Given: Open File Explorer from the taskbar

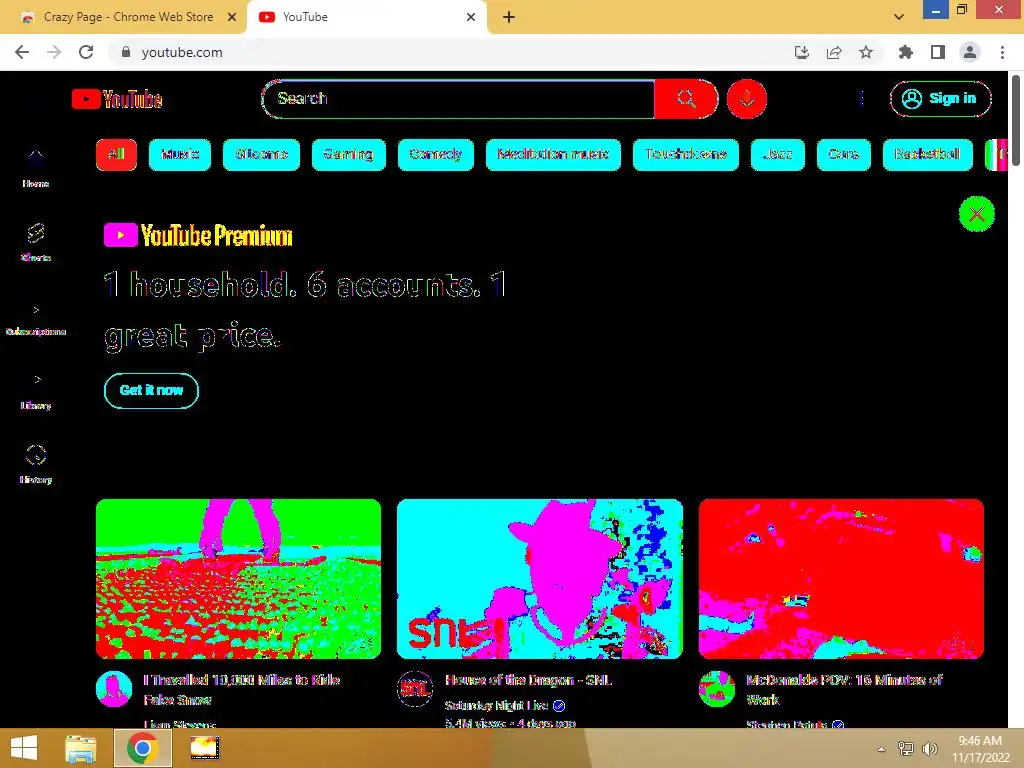Looking at the screenshot, I should tap(81, 748).
